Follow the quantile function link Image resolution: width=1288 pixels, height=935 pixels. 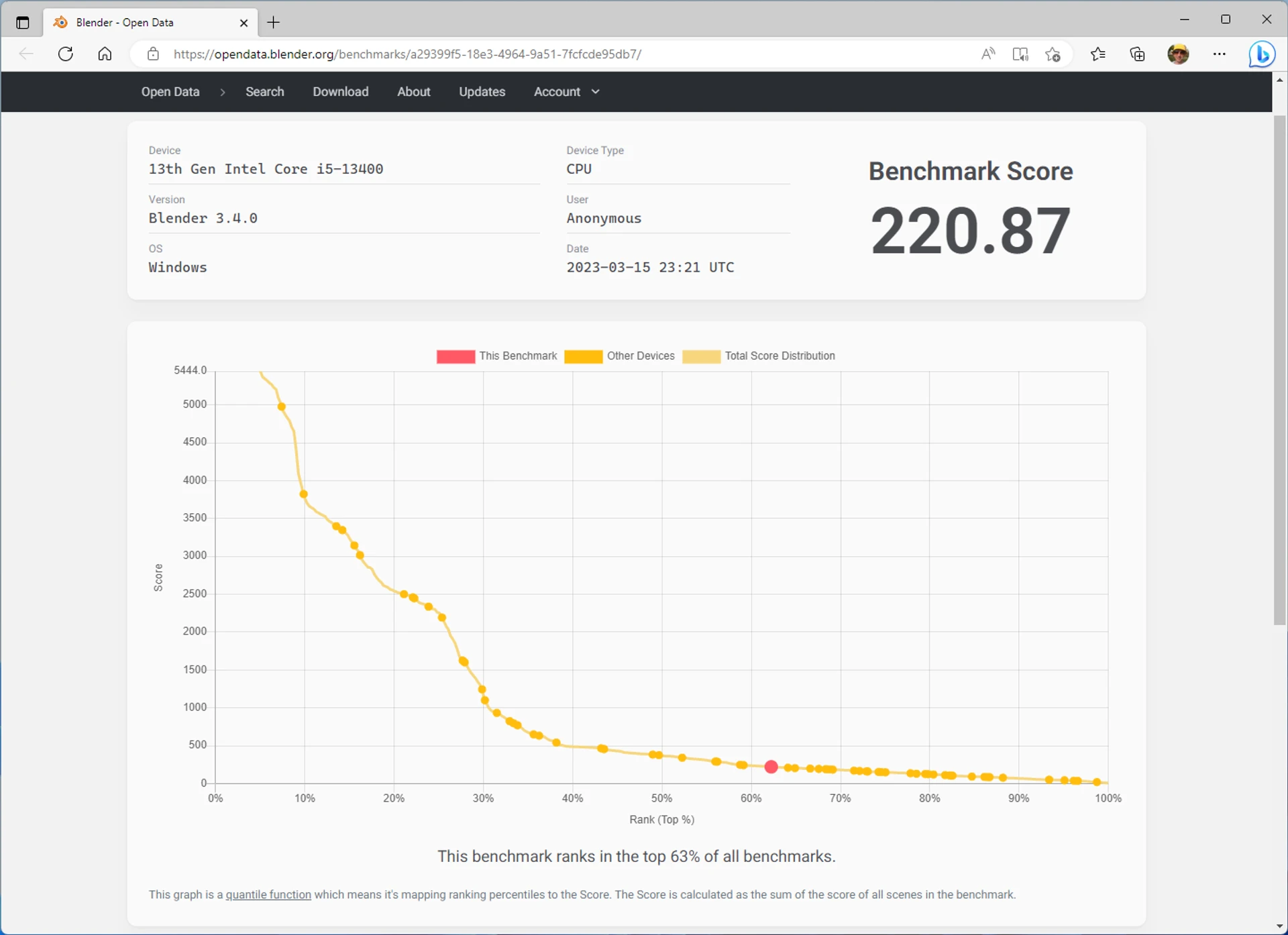[268, 895]
